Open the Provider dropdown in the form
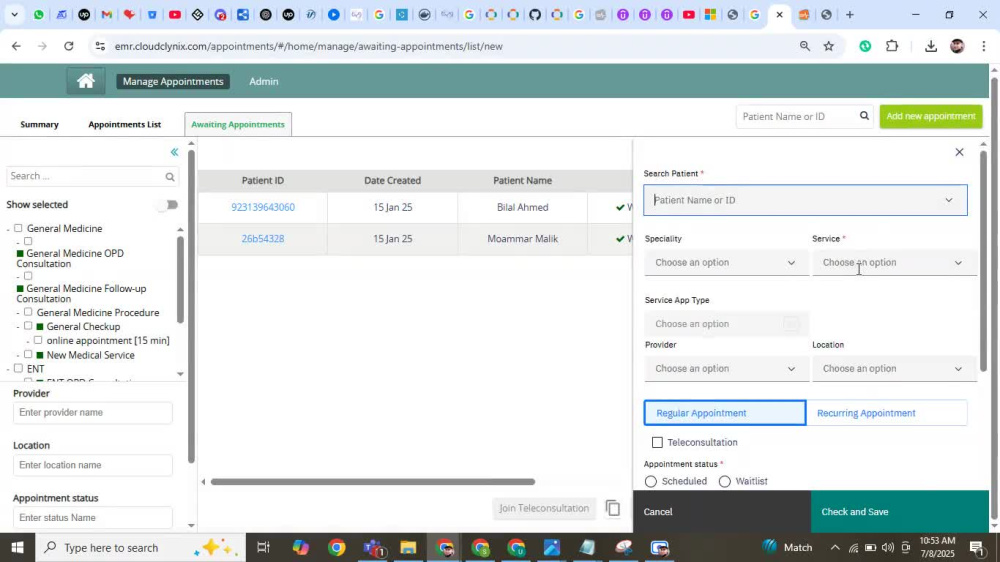1000x562 pixels. 726,369
